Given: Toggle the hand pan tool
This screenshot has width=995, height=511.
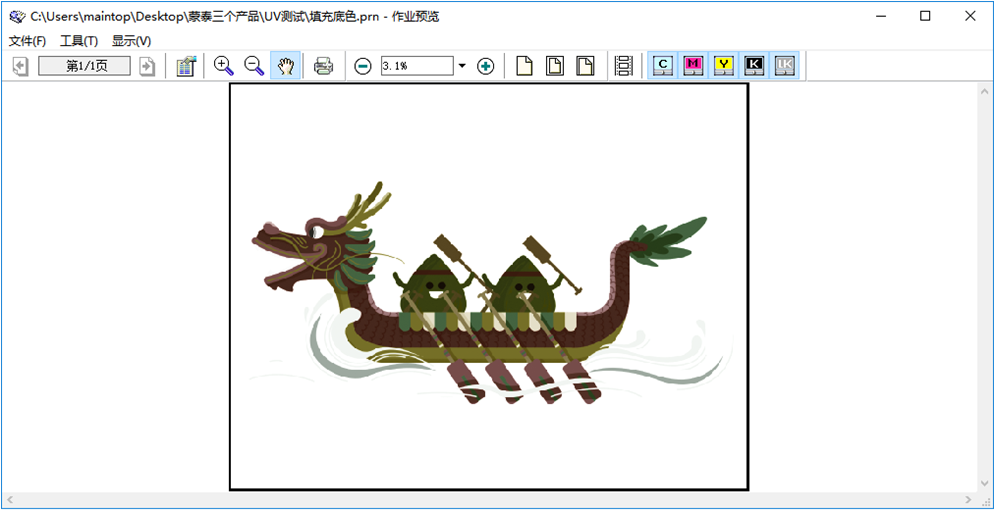Looking at the screenshot, I should point(286,66).
